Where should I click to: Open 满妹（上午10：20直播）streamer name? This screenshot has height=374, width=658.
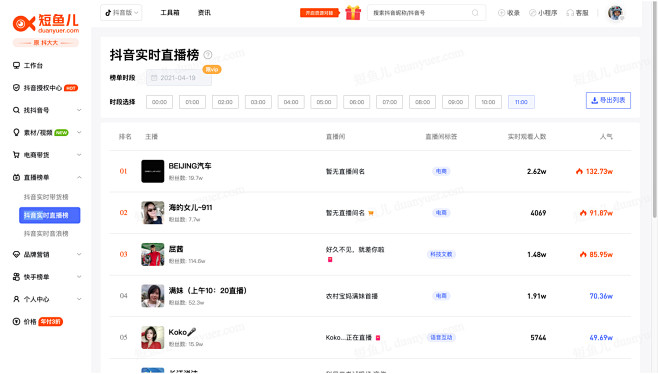pyautogui.click(x=208, y=290)
